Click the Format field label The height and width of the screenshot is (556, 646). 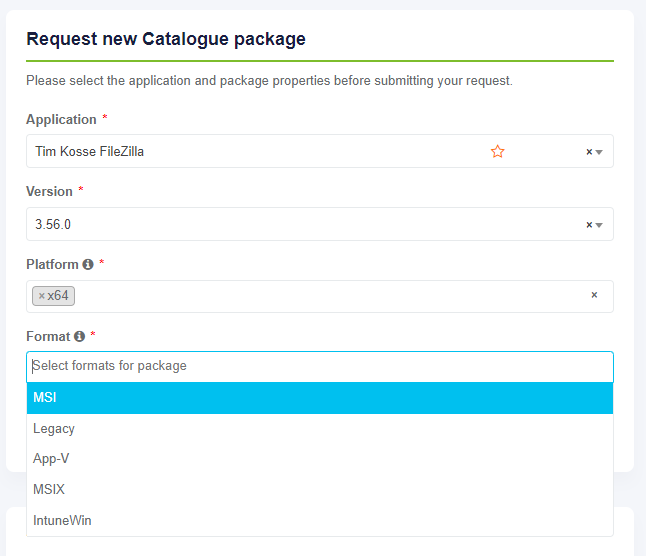pos(48,337)
